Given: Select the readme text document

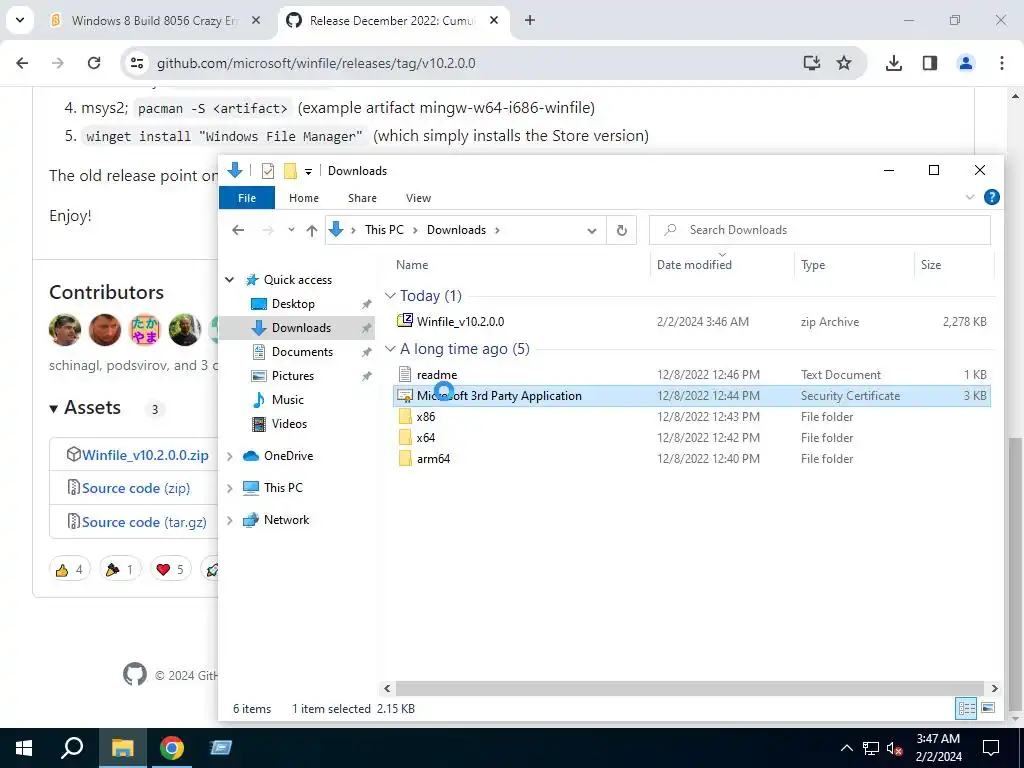Looking at the screenshot, I should (x=692, y=375).
